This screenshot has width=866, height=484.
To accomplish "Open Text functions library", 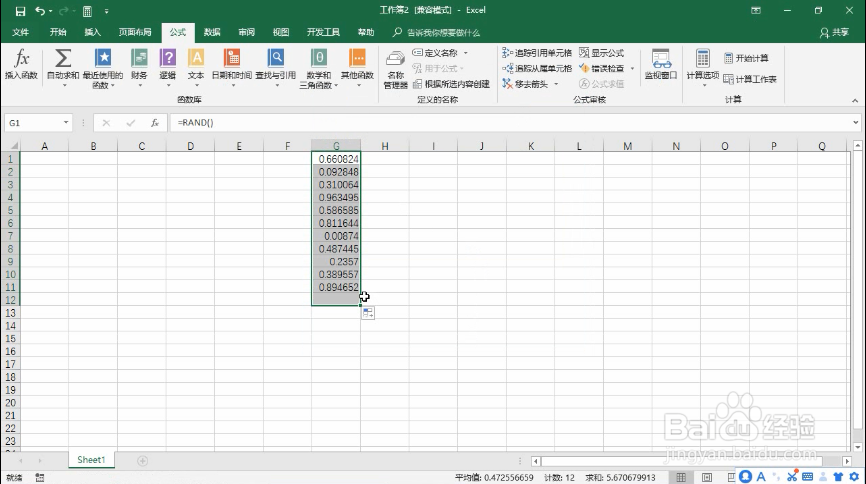I will coord(196,67).
